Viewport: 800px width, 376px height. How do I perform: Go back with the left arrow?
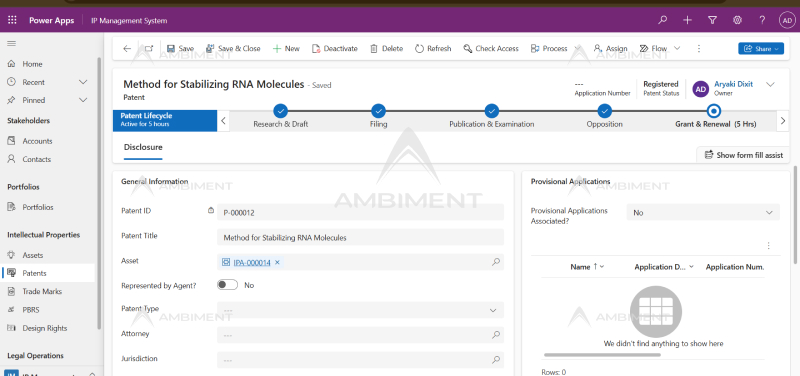click(127, 48)
